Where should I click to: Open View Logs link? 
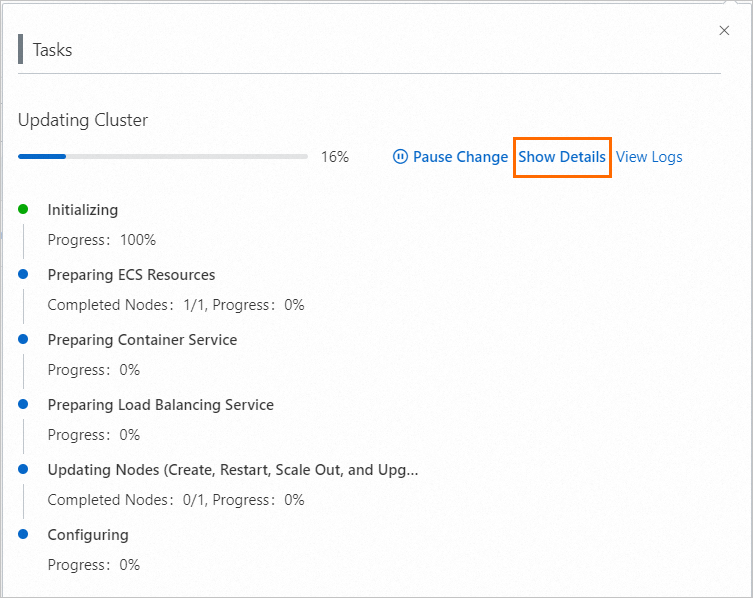[649, 157]
